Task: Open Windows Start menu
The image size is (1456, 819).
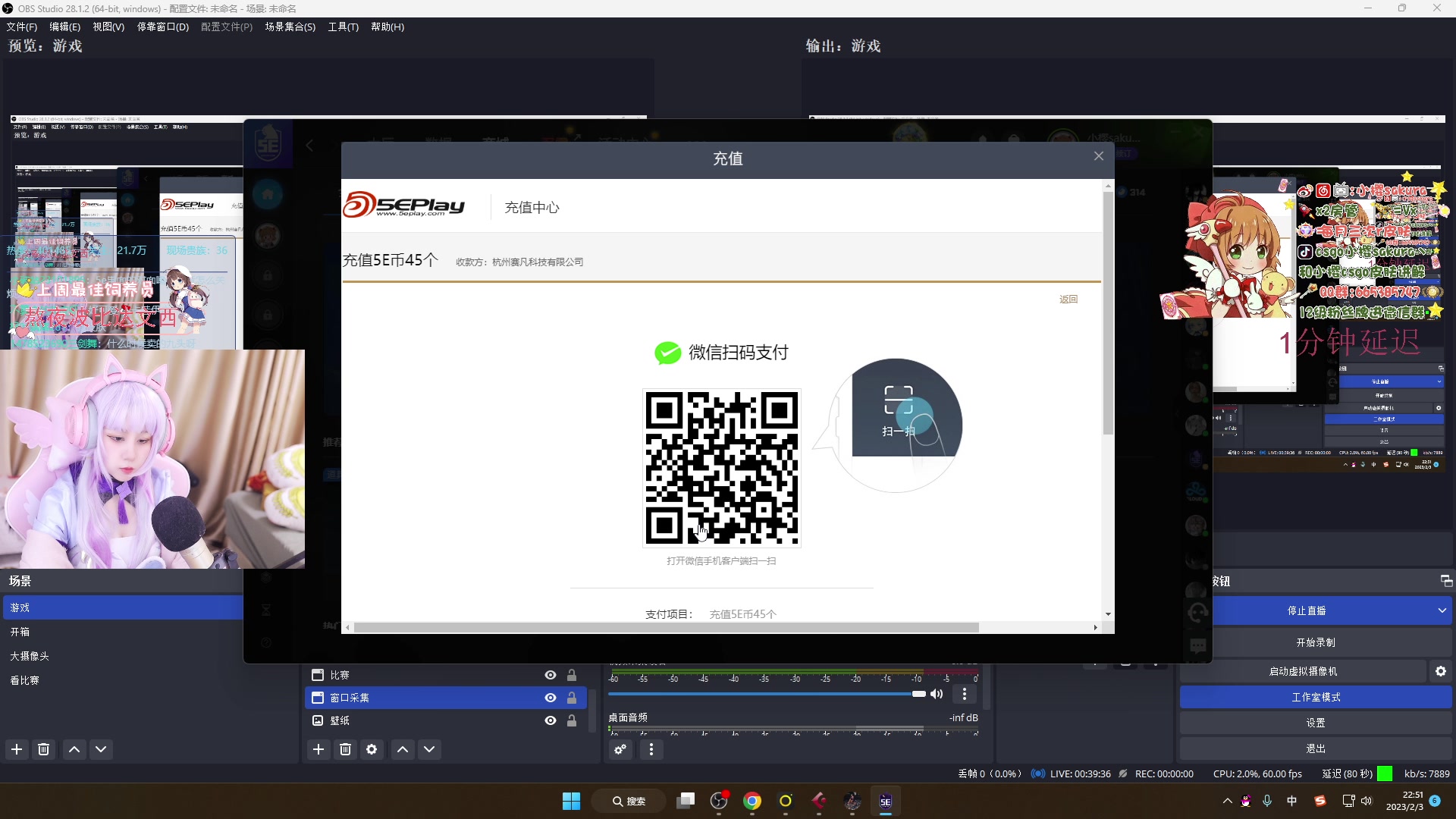Action: (x=571, y=801)
